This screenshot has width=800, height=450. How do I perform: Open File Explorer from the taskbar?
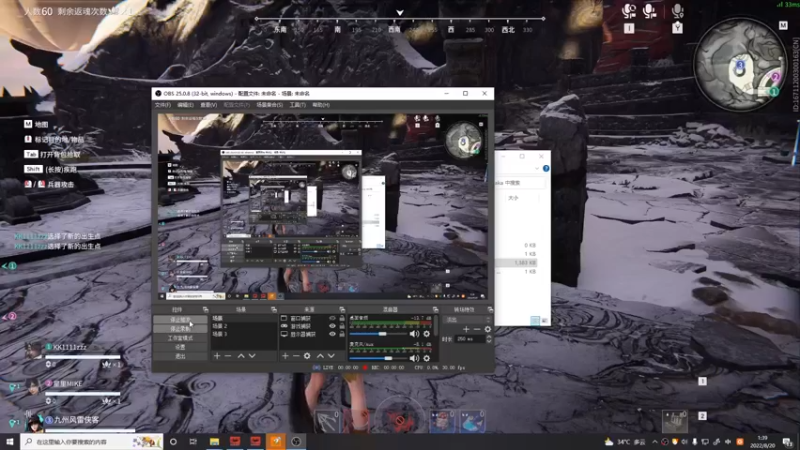point(214,441)
